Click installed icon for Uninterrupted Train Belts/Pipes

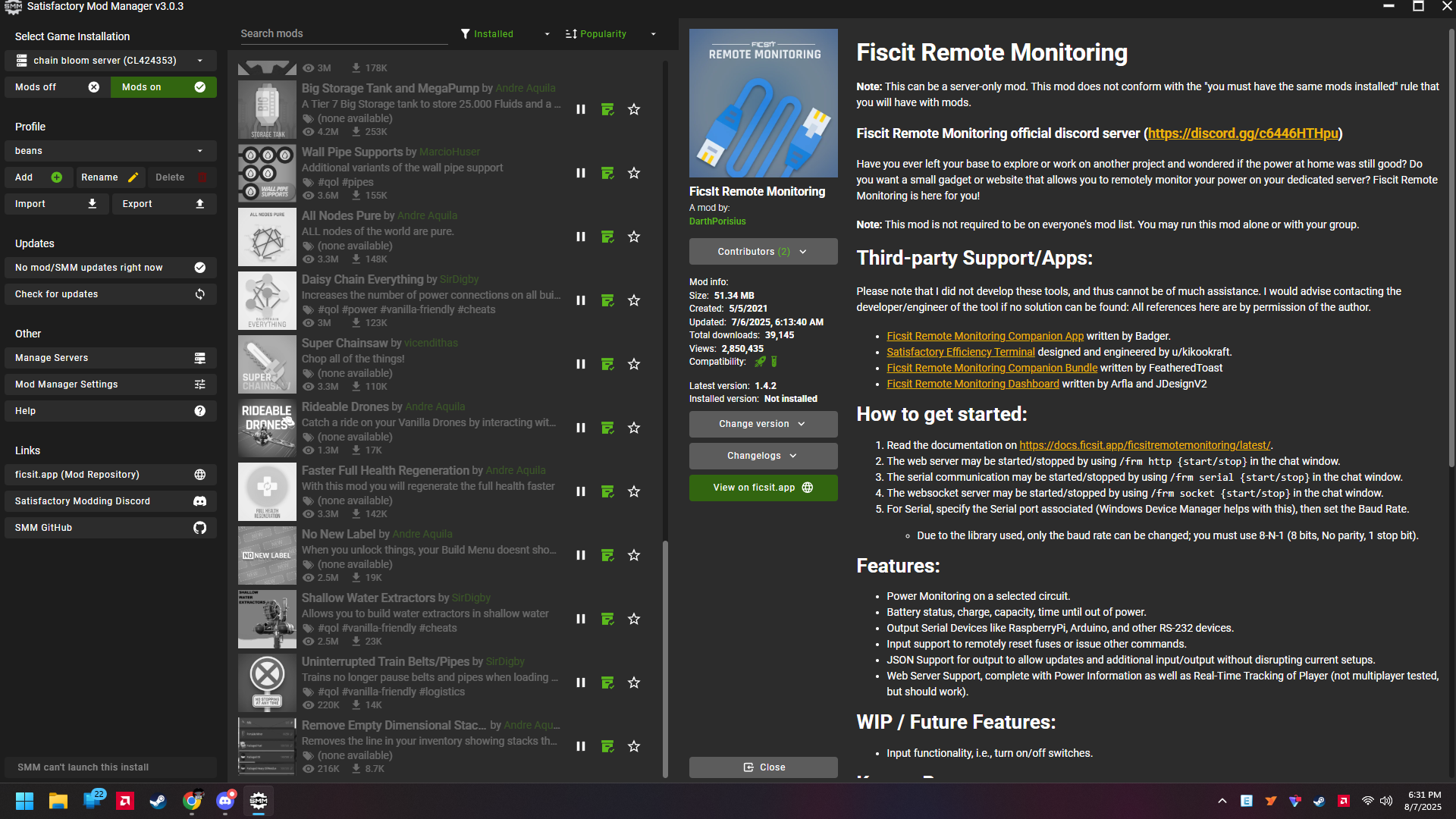[607, 682]
